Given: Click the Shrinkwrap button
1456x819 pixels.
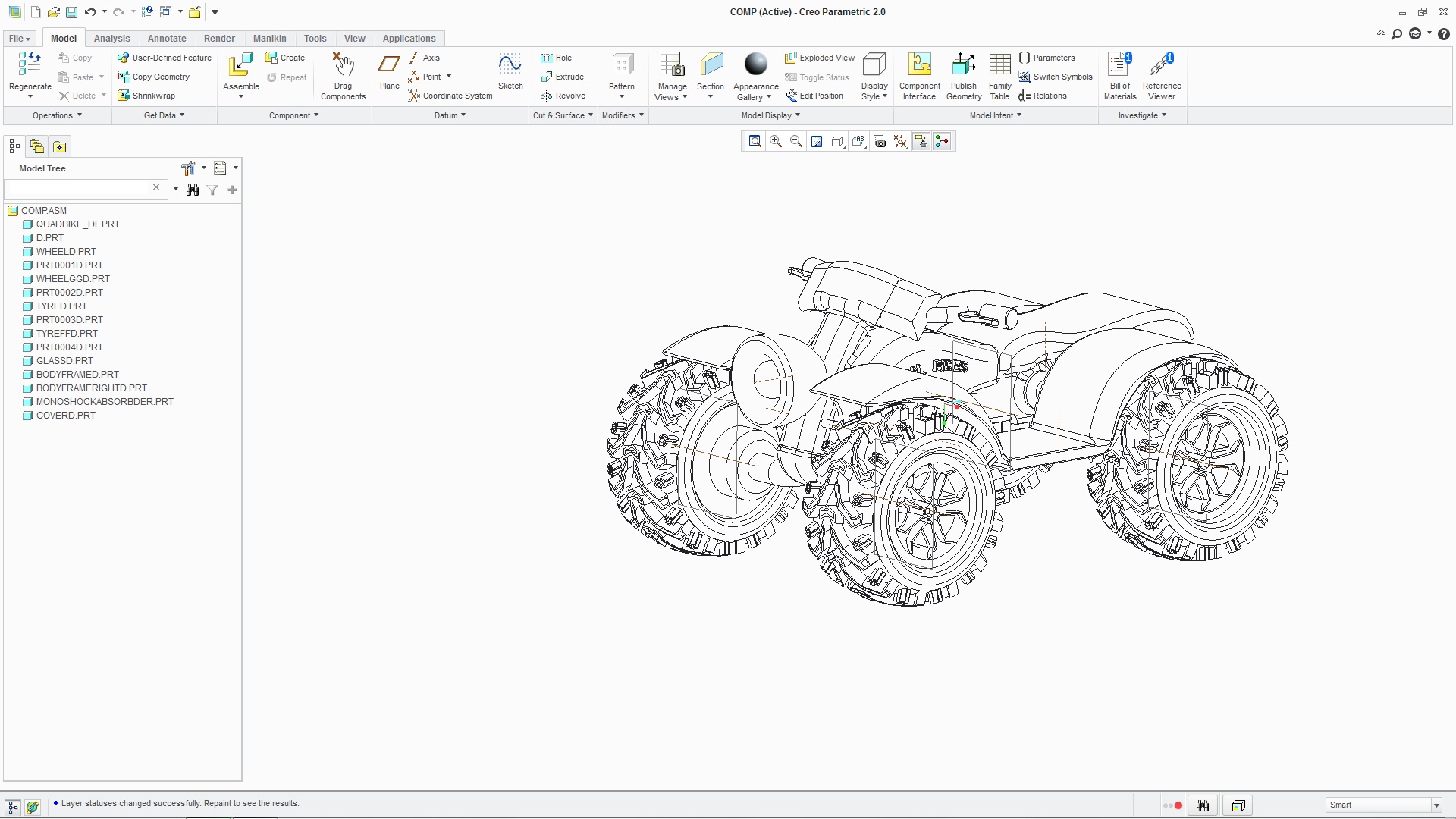Looking at the screenshot, I should pos(146,96).
